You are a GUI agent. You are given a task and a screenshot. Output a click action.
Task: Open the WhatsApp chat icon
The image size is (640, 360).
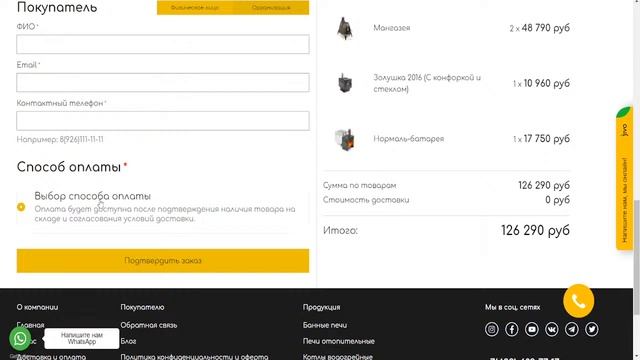click(20, 338)
